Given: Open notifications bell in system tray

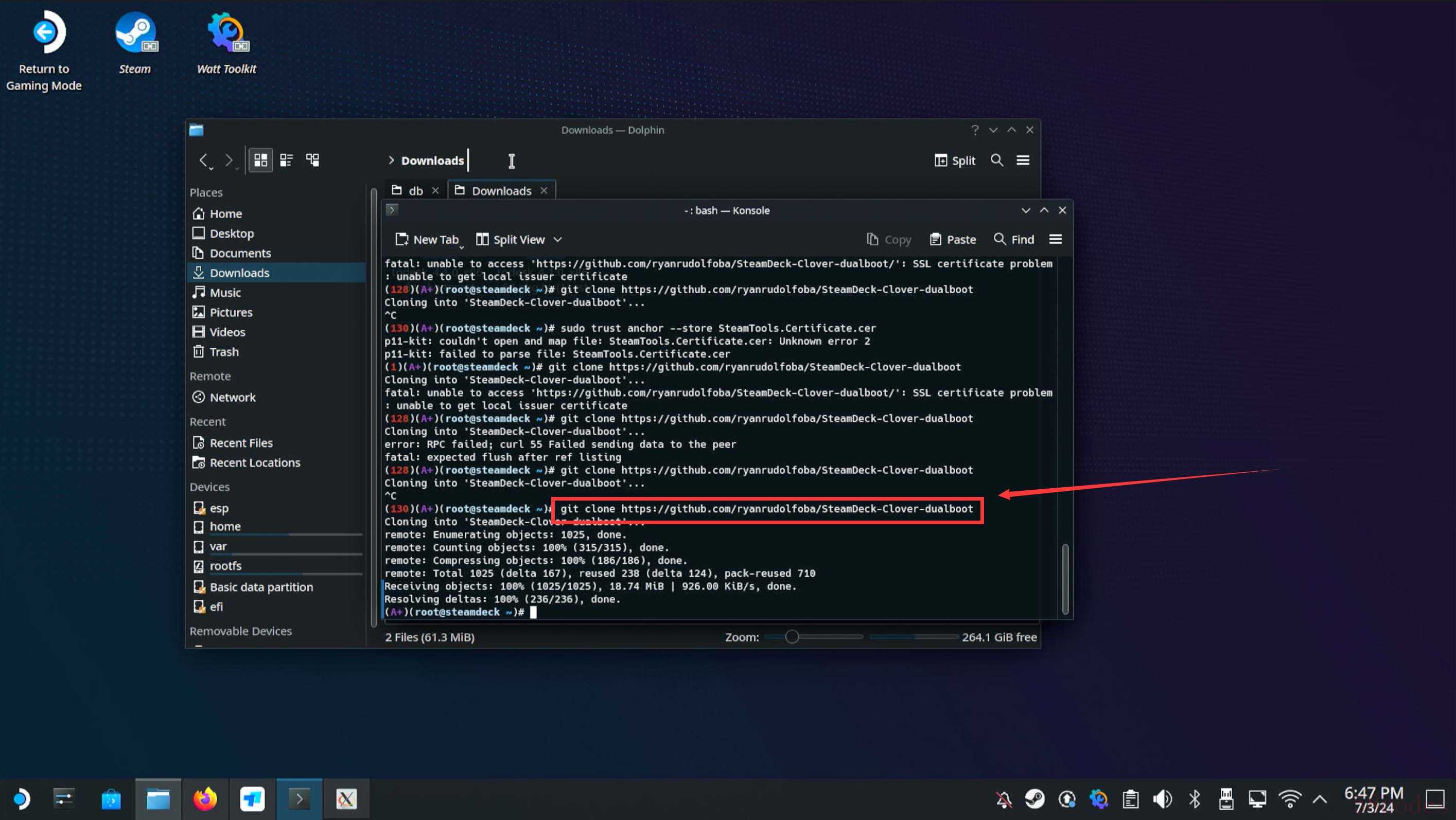Looking at the screenshot, I should tap(1003, 799).
